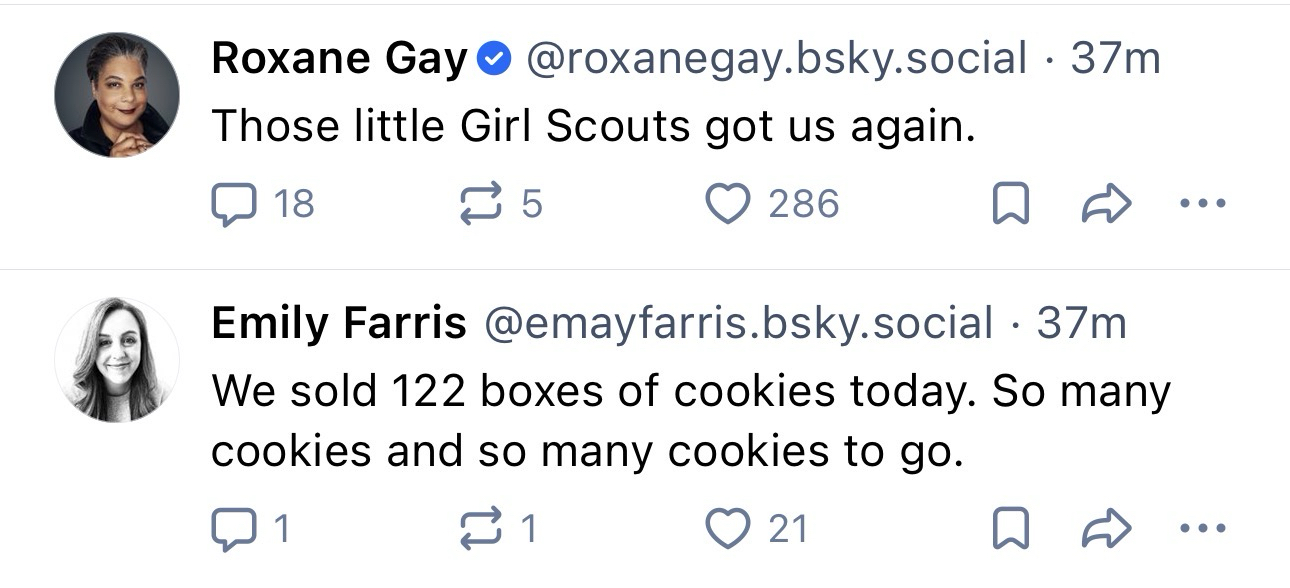This screenshot has width=1290, height=588.
Task: Share Emily Farris's cookies post
Action: (1107, 529)
